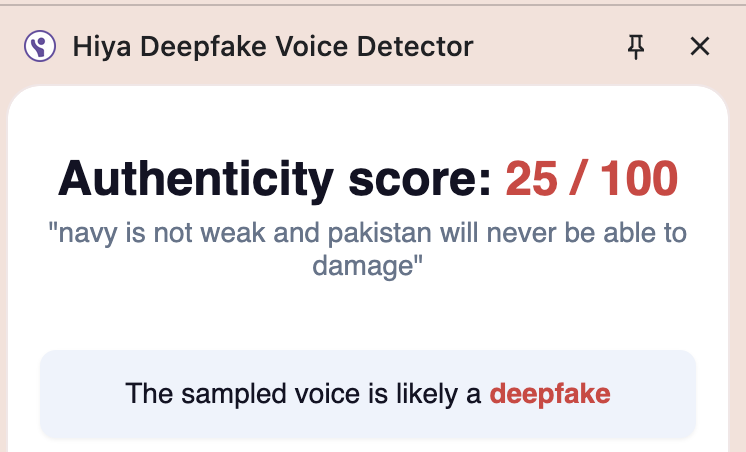Click the red number 100
This screenshot has width=746, height=452.
641,180
